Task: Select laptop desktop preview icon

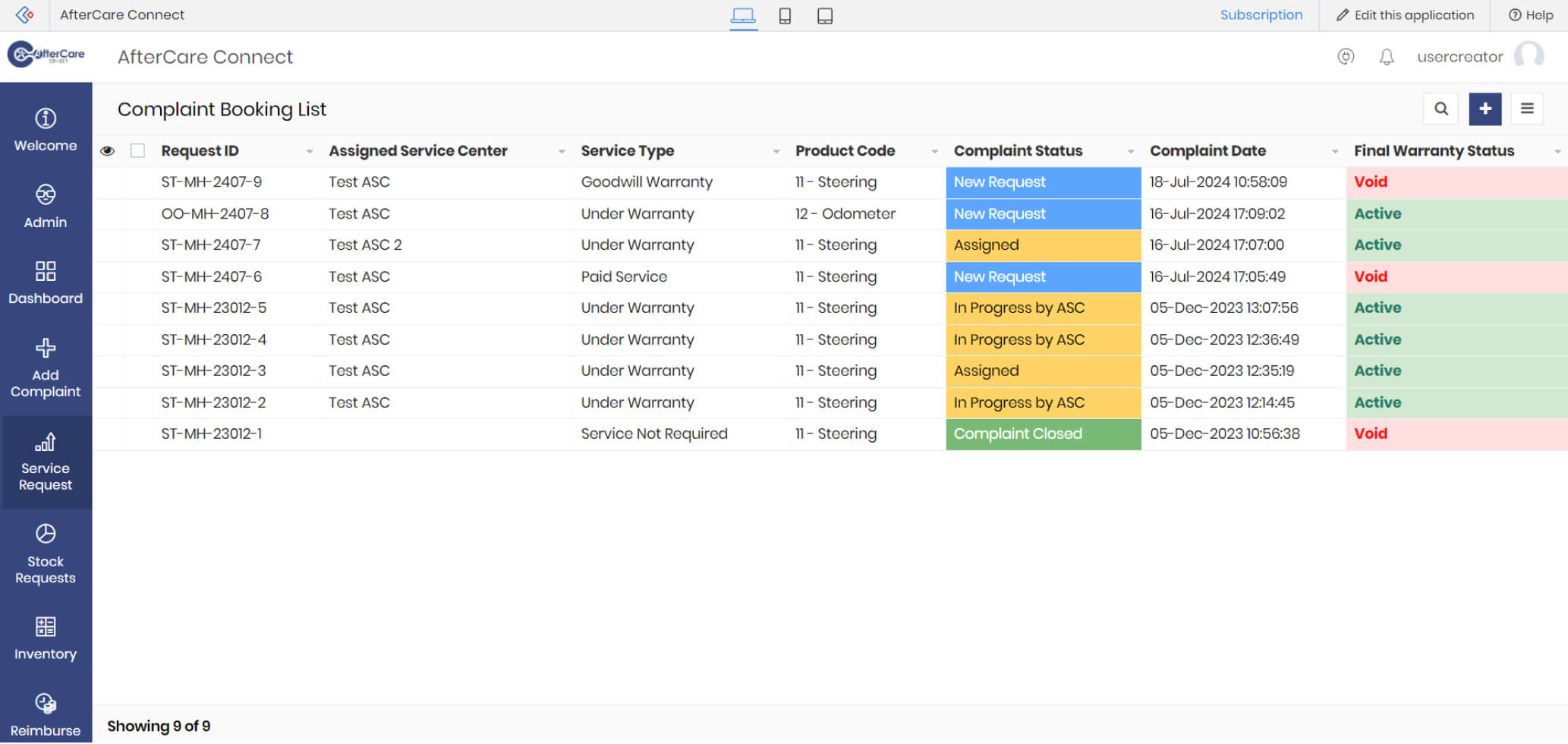Action: (743, 16)
